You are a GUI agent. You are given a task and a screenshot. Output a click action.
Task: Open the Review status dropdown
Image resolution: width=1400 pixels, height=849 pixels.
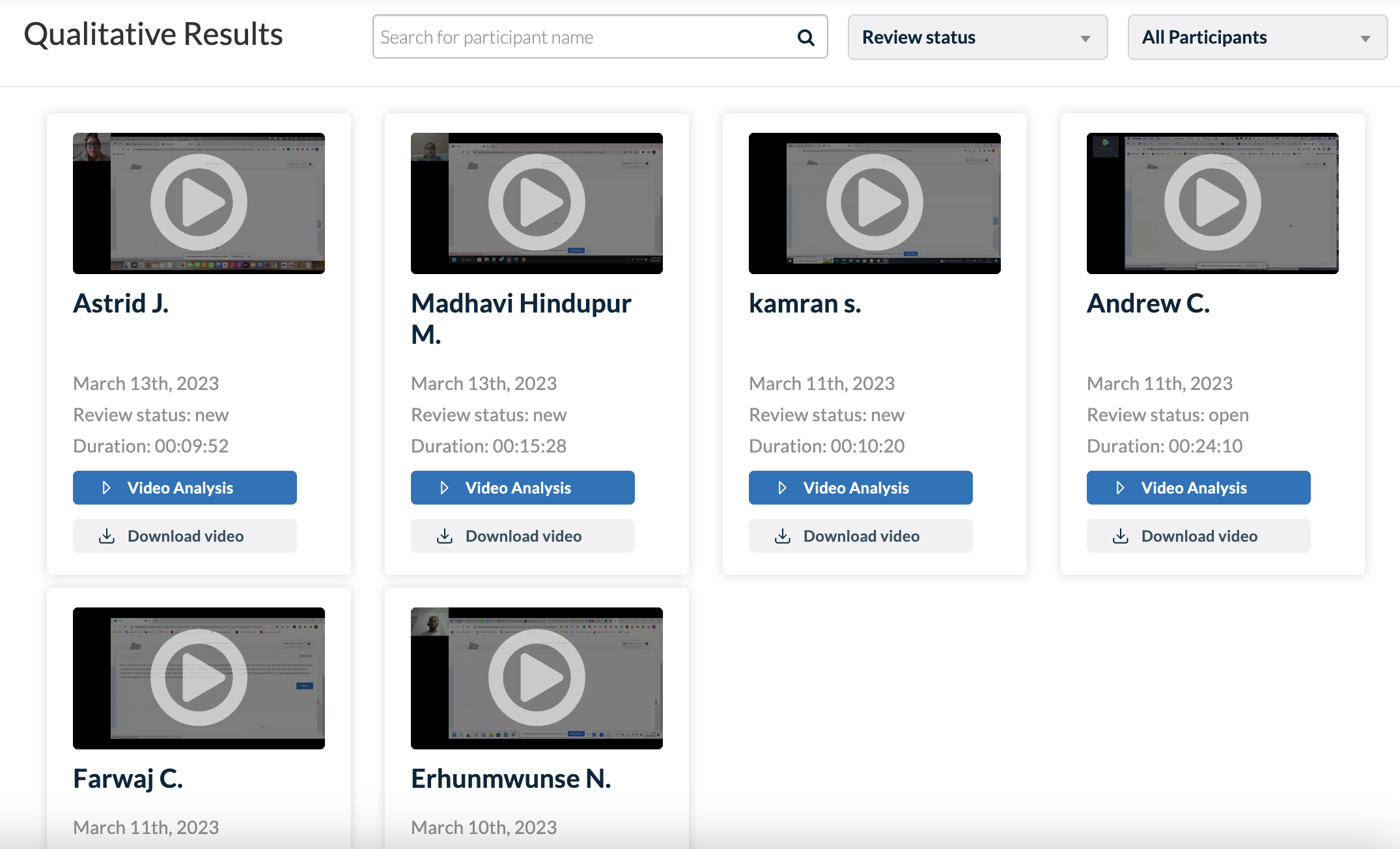click(x=977, y=37)
